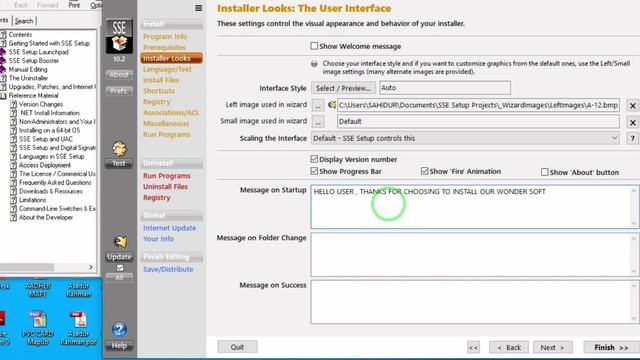Switch to the Search tab in help
The height and width of the screenshot is (360, 640).
click(x=24, y=21)
